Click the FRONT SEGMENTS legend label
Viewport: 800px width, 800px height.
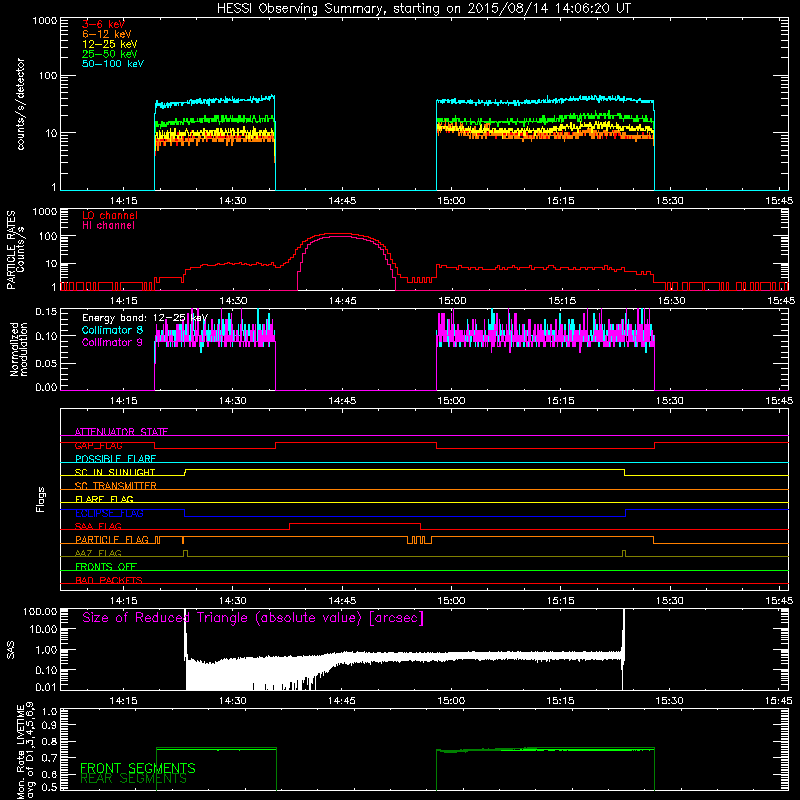point(138,768)
